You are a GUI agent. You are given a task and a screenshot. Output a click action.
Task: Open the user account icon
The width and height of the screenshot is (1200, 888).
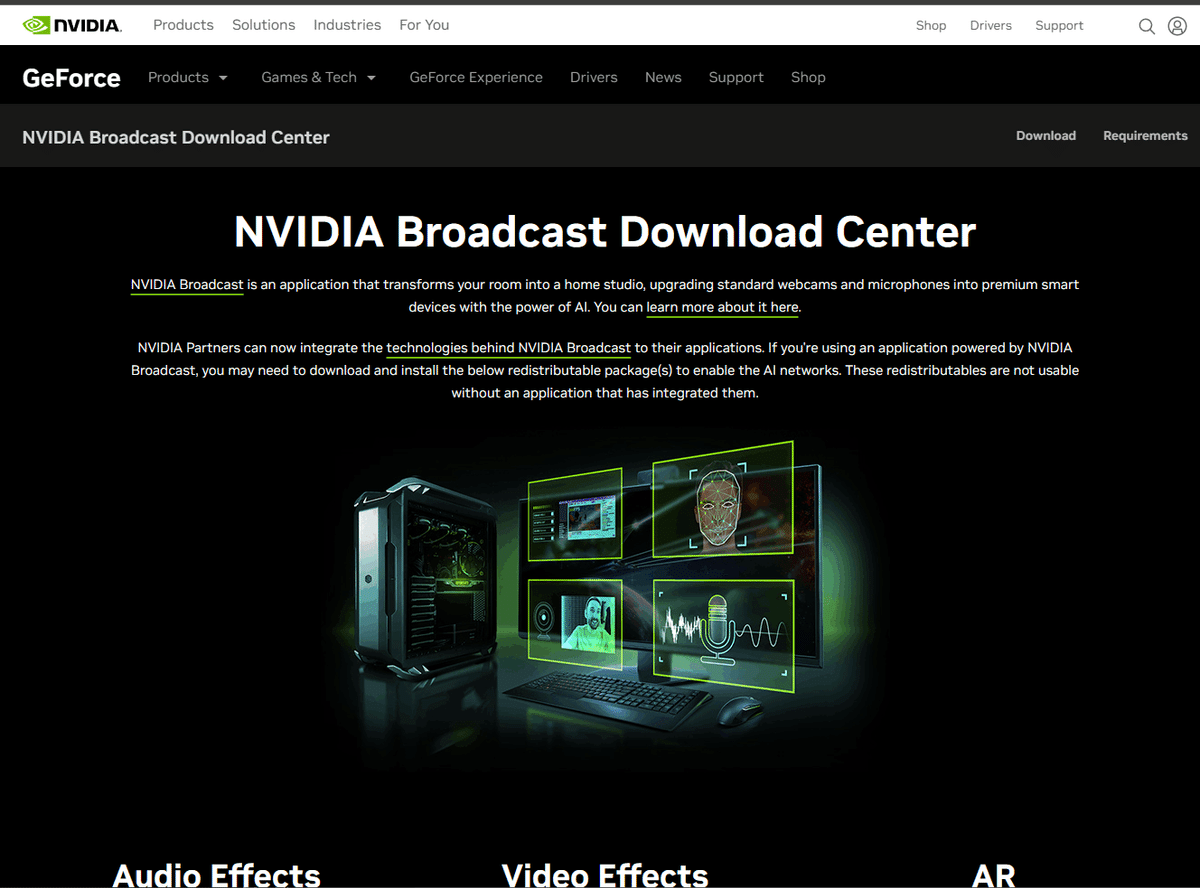pyautogui.click(x=1177, y=26)
